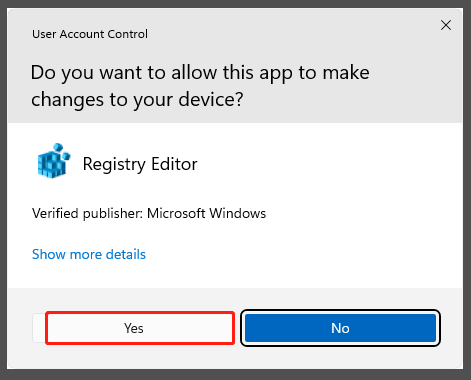This screenshot has height=380, width=471.
Task: Click the Verified publisher label text
Action: click(x=89, y=213)
